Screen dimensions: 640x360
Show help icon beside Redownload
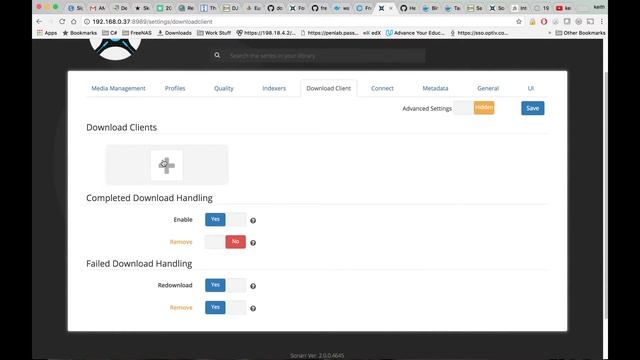(253, 286)
